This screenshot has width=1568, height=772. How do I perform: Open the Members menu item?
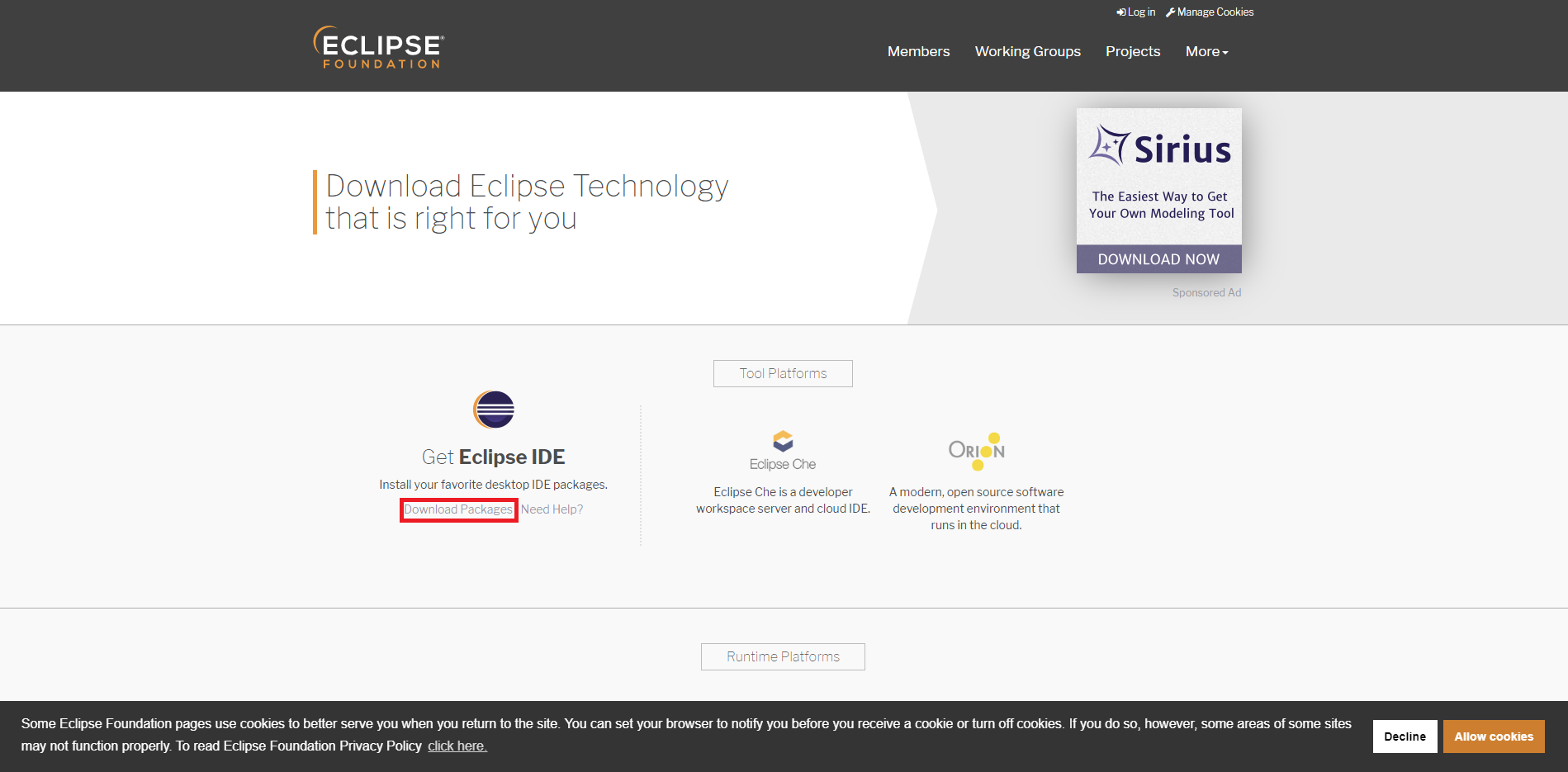coord(918,51)
